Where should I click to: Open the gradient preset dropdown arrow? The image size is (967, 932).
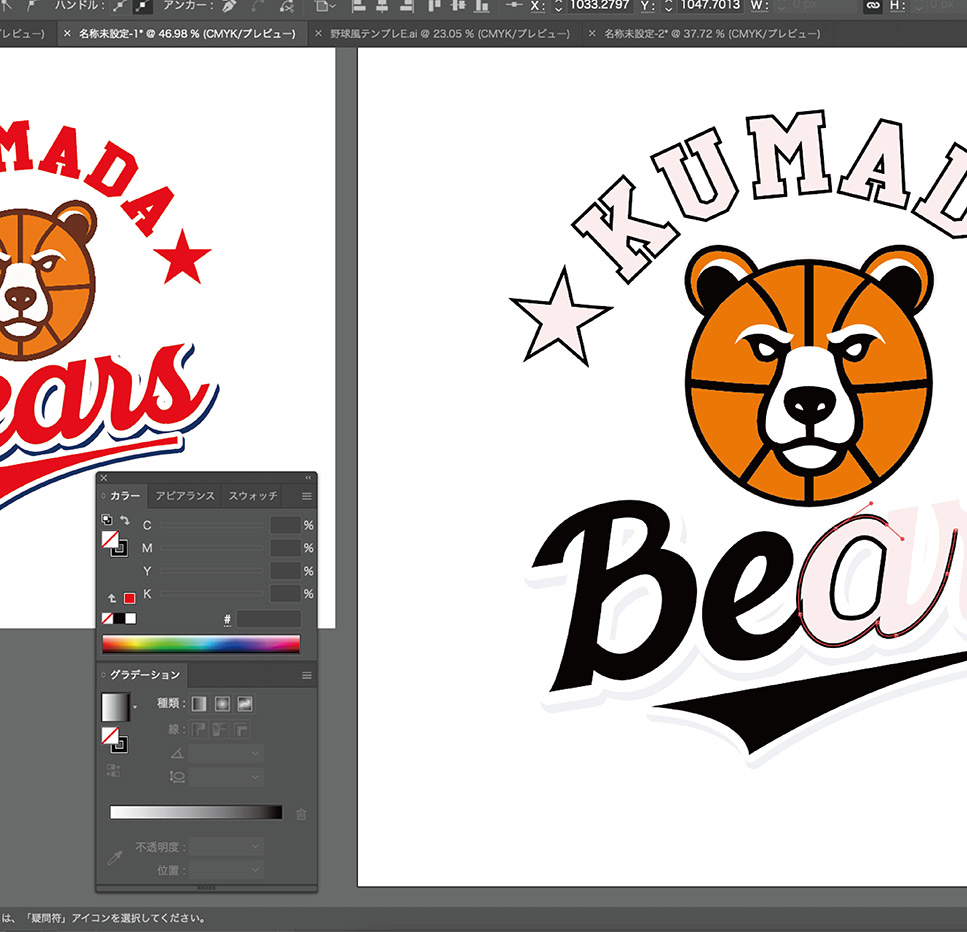135,706
